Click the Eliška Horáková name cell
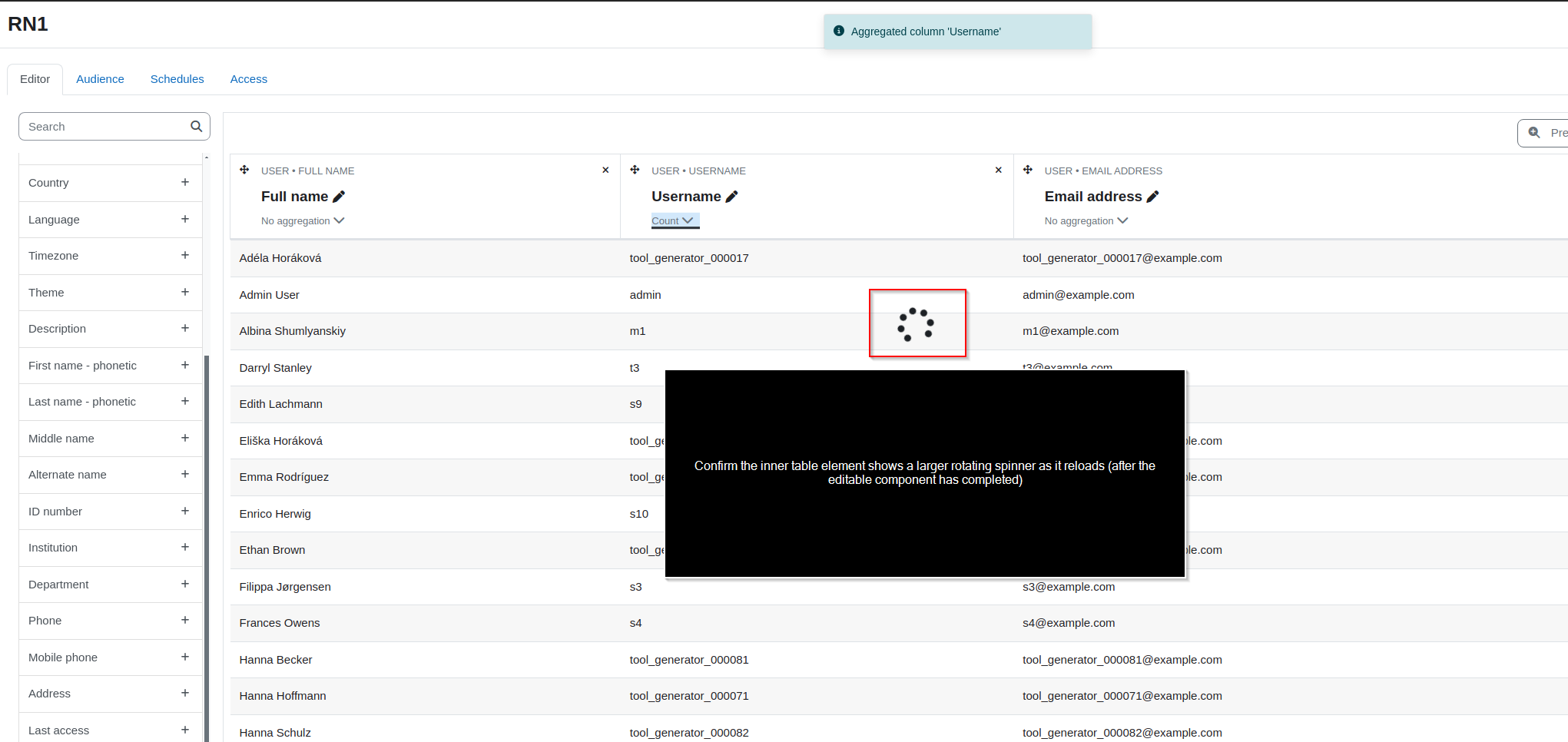 pyautogui.click(x=280, y=441)
